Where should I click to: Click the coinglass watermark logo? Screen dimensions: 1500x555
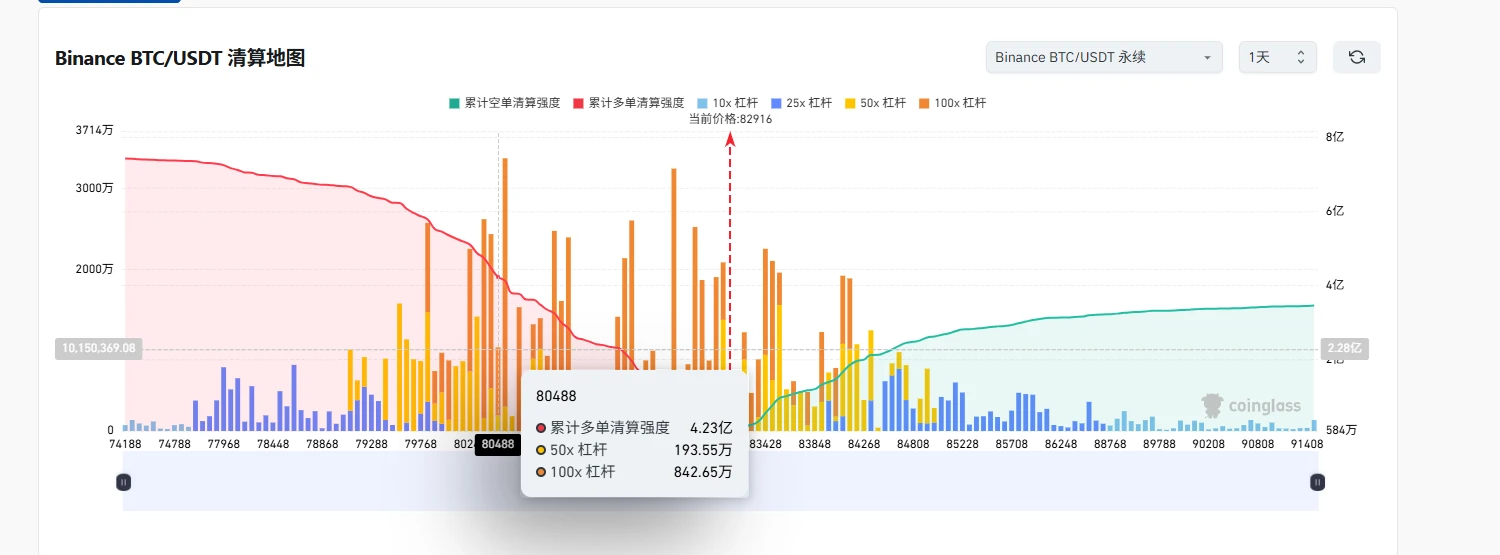(1251, 405)
